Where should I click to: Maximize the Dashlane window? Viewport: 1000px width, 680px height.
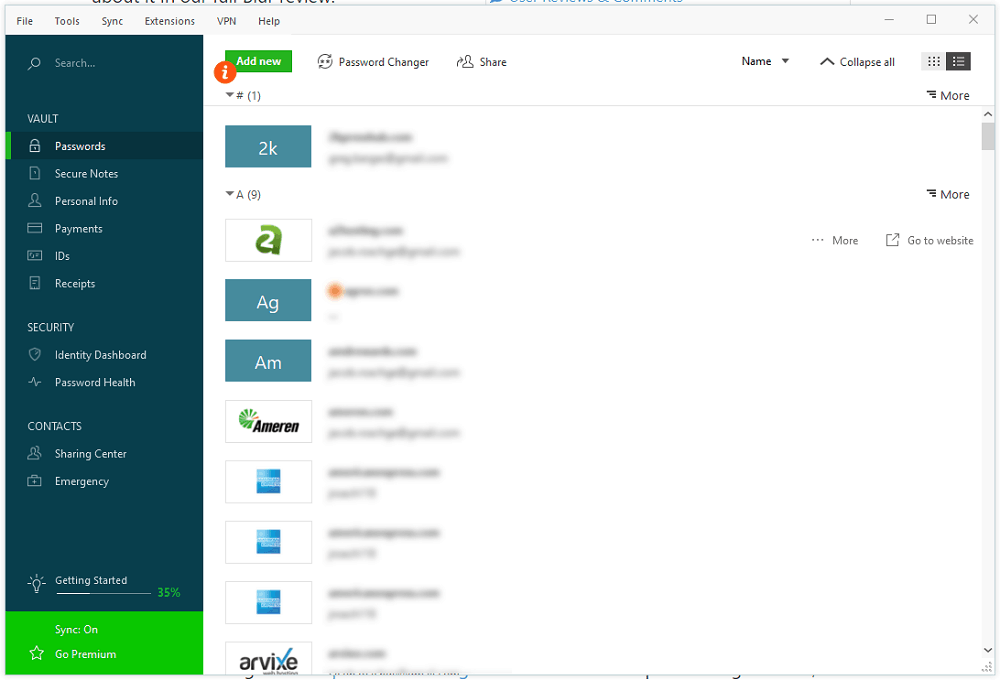(931, 20)
